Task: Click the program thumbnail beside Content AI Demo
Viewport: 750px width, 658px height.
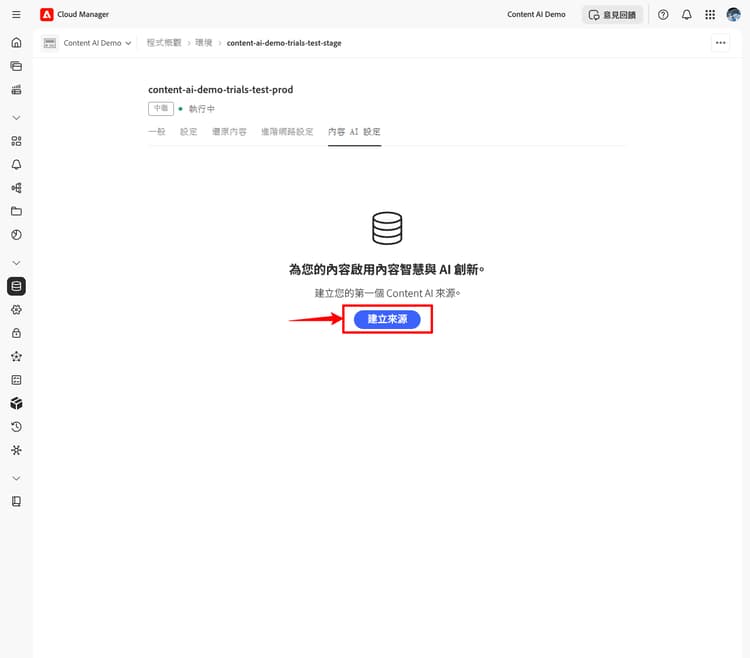Action: pyautogui.click(x=50, y=43)
